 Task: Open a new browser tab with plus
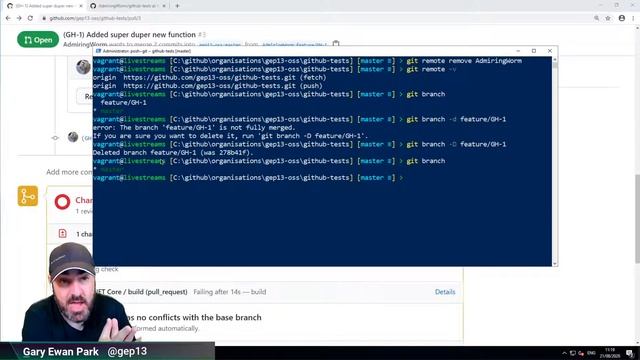click(177, 6)
